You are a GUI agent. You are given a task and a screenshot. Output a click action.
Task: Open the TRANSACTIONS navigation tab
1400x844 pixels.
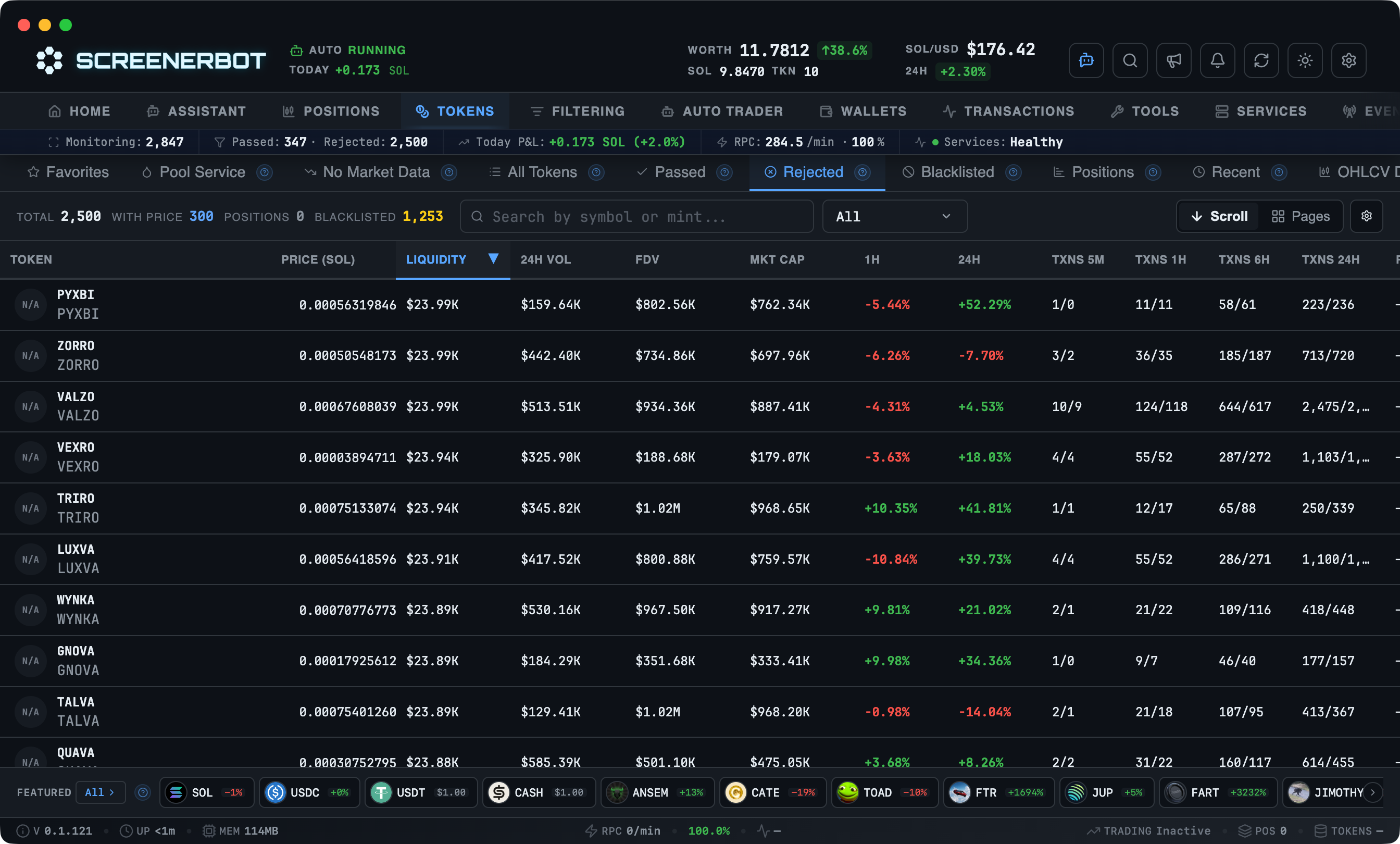pos(1008,111)
